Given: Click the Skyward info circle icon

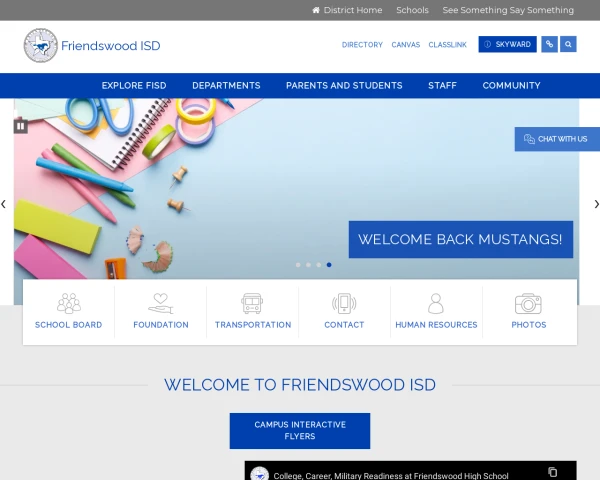Looking at the screenshot, I should click(488, 44).
